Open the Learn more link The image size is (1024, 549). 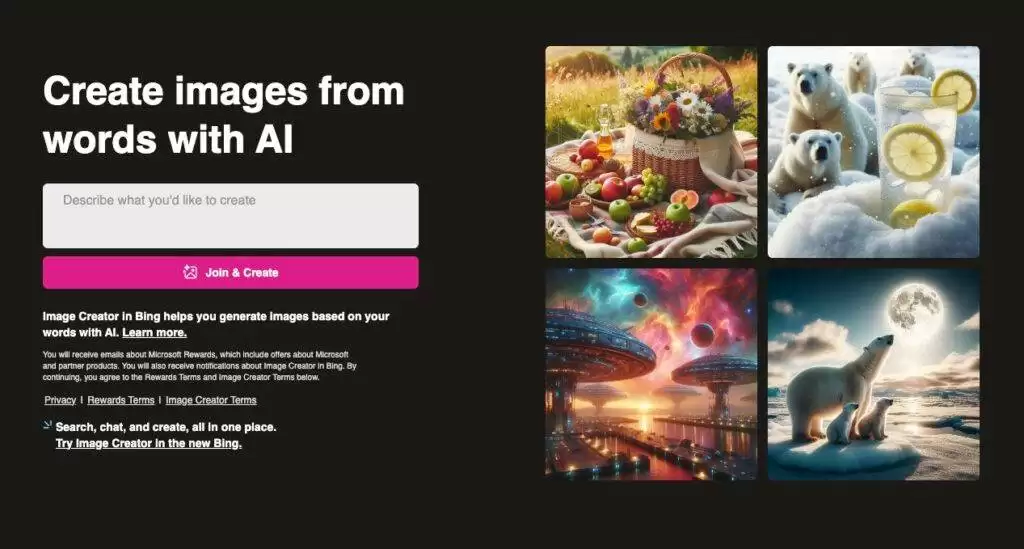[154, 332]
